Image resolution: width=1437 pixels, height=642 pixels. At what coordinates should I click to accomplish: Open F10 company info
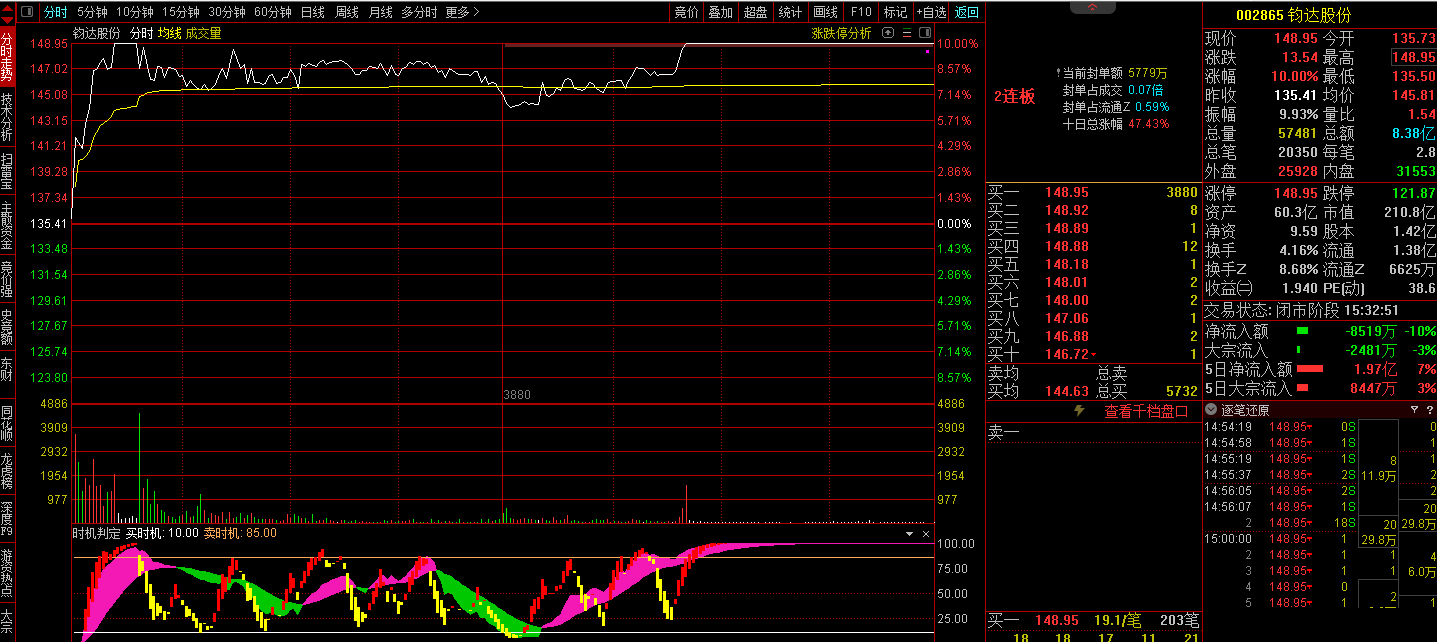pos(860,12)
